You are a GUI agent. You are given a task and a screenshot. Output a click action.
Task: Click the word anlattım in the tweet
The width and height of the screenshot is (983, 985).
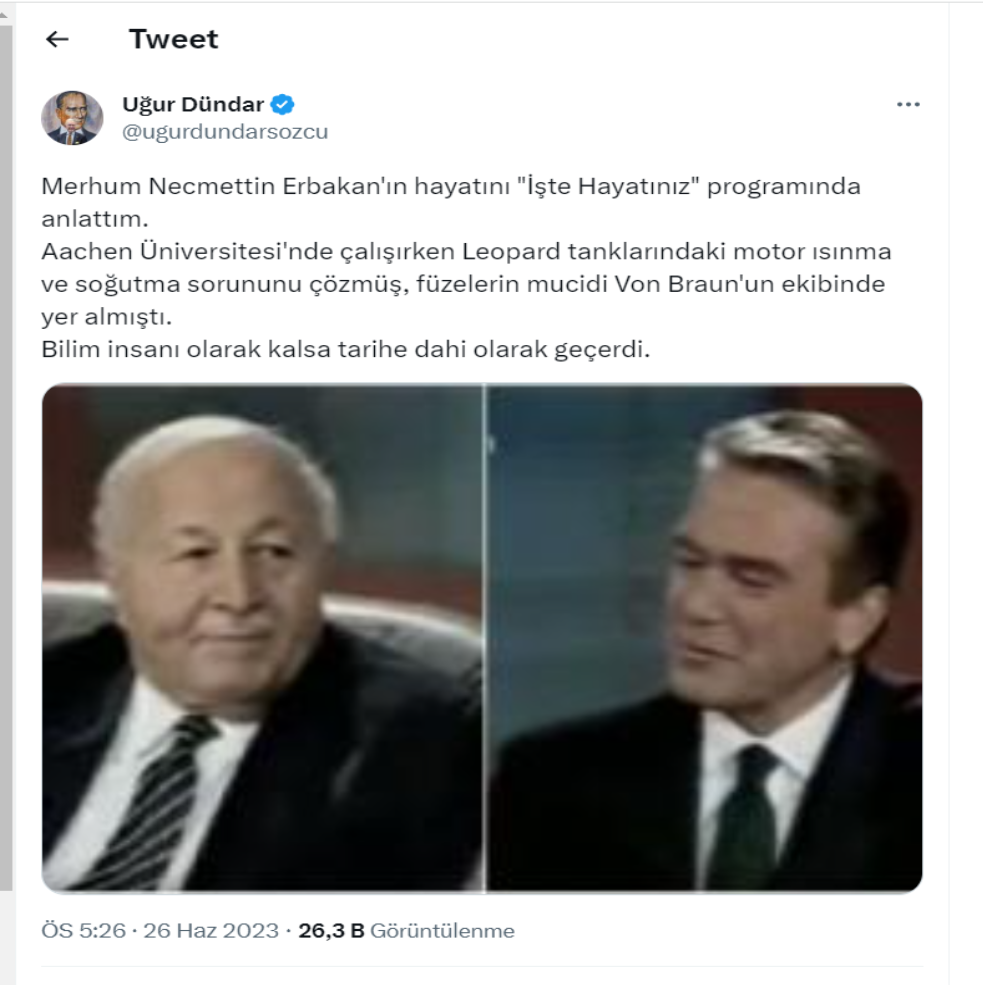pyautogui.click(x=95, y=219)
